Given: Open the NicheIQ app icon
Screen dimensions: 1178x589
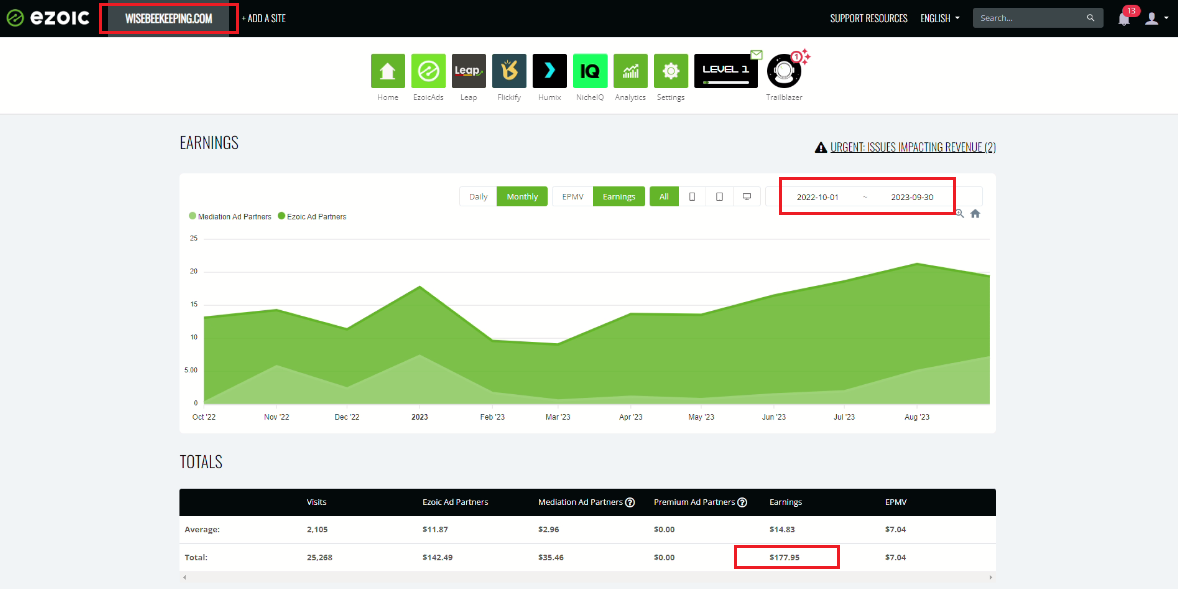Looking at the screenshot, I should click(590, 71).
